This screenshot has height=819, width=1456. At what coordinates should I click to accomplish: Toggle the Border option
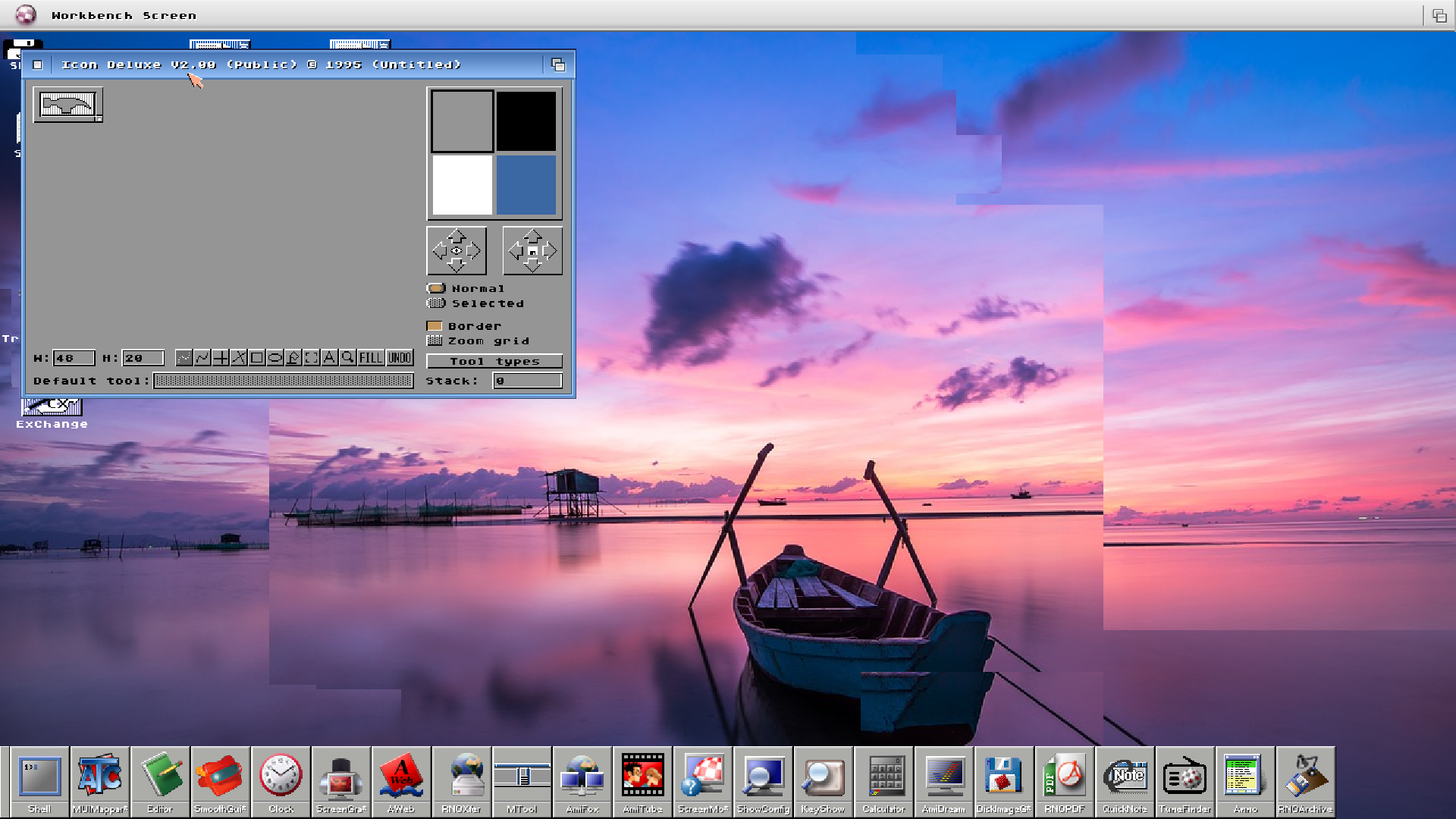(x=434, y=325)
